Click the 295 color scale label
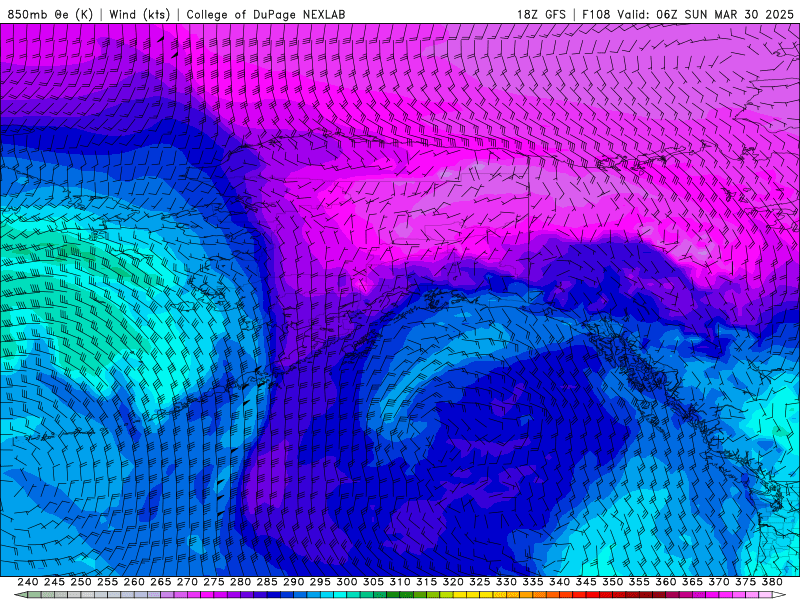 [x=320, y=582]
